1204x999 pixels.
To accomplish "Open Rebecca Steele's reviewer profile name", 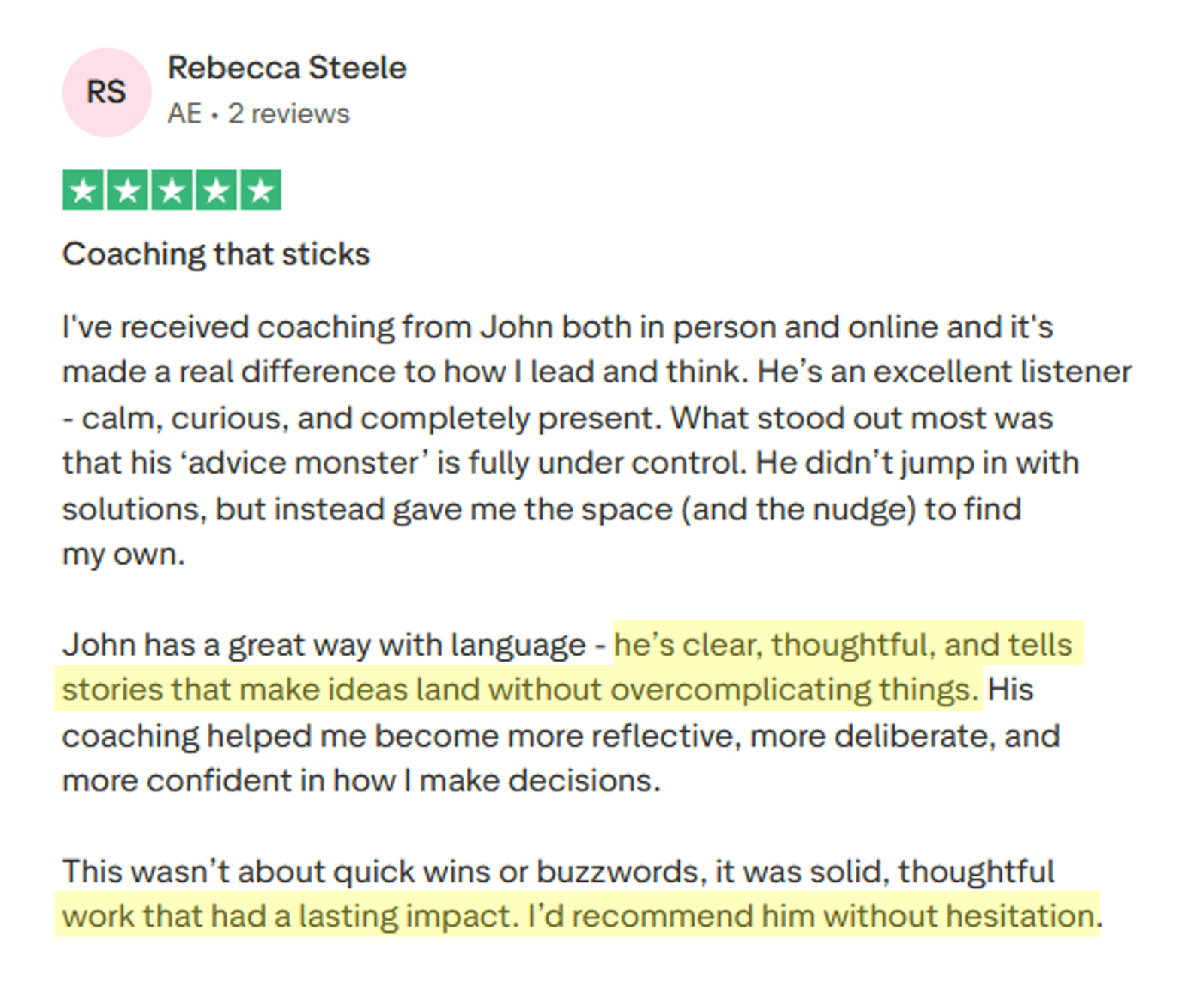I will pyautogui.click(x=287, y=69).
